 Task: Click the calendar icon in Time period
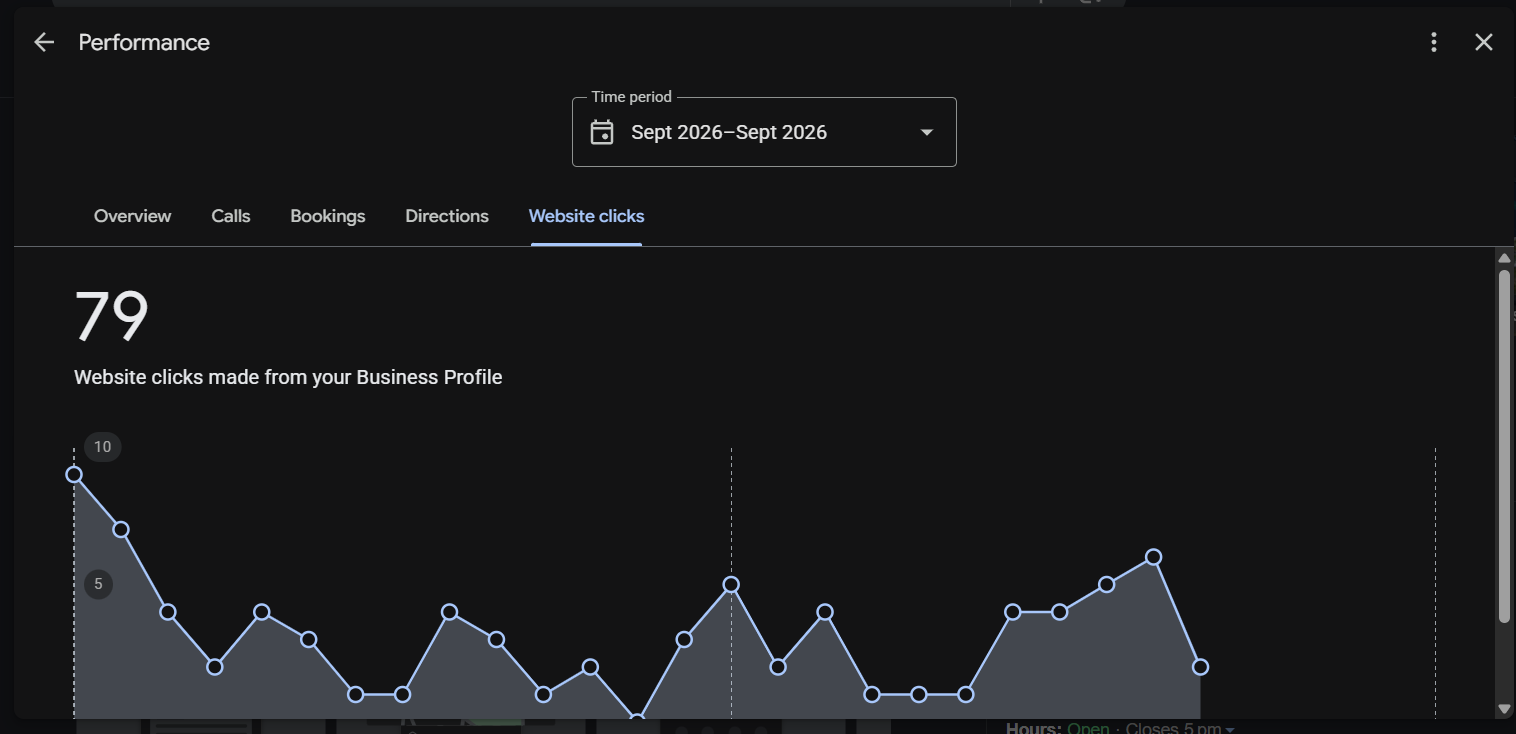602,132
